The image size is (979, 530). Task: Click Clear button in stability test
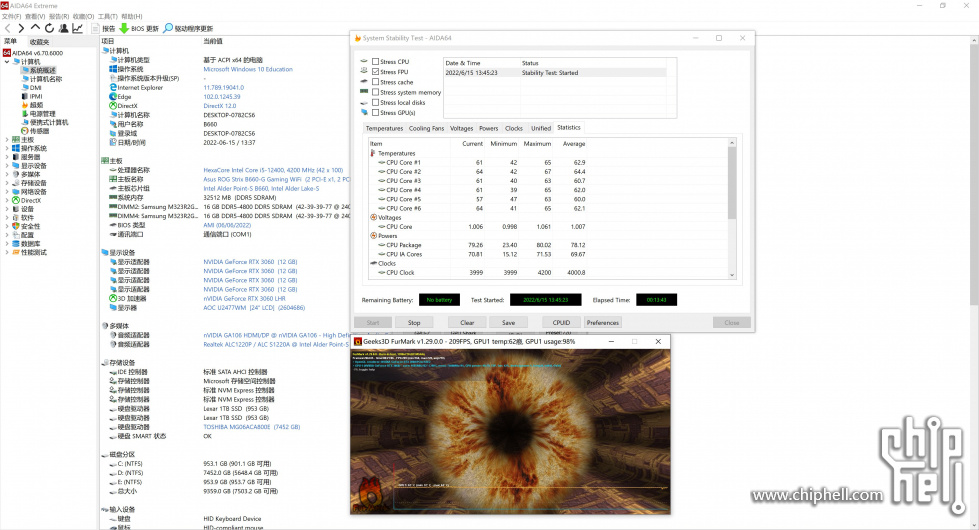[x=467, y=323]
